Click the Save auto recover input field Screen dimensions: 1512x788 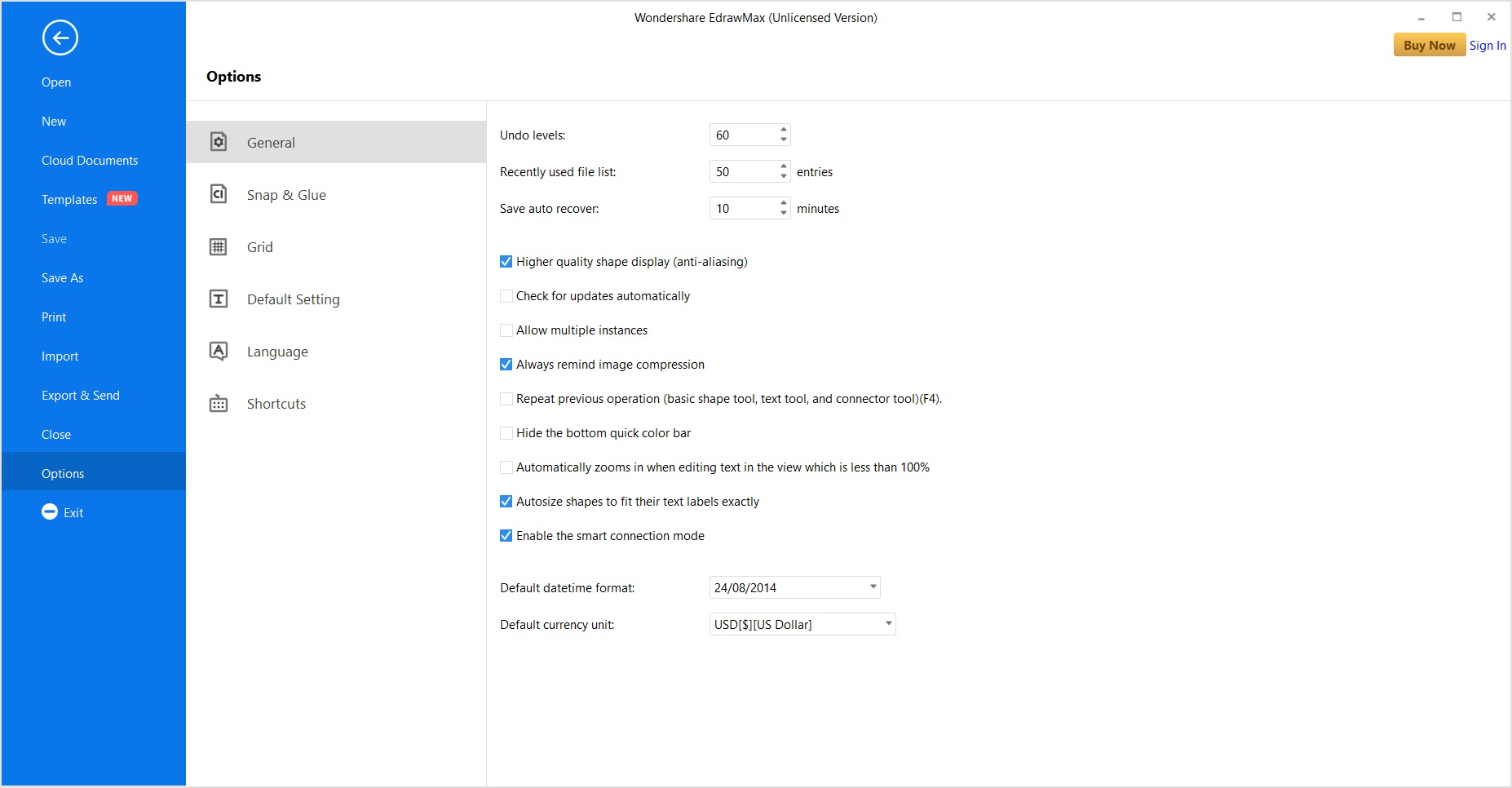pos(742,208)
